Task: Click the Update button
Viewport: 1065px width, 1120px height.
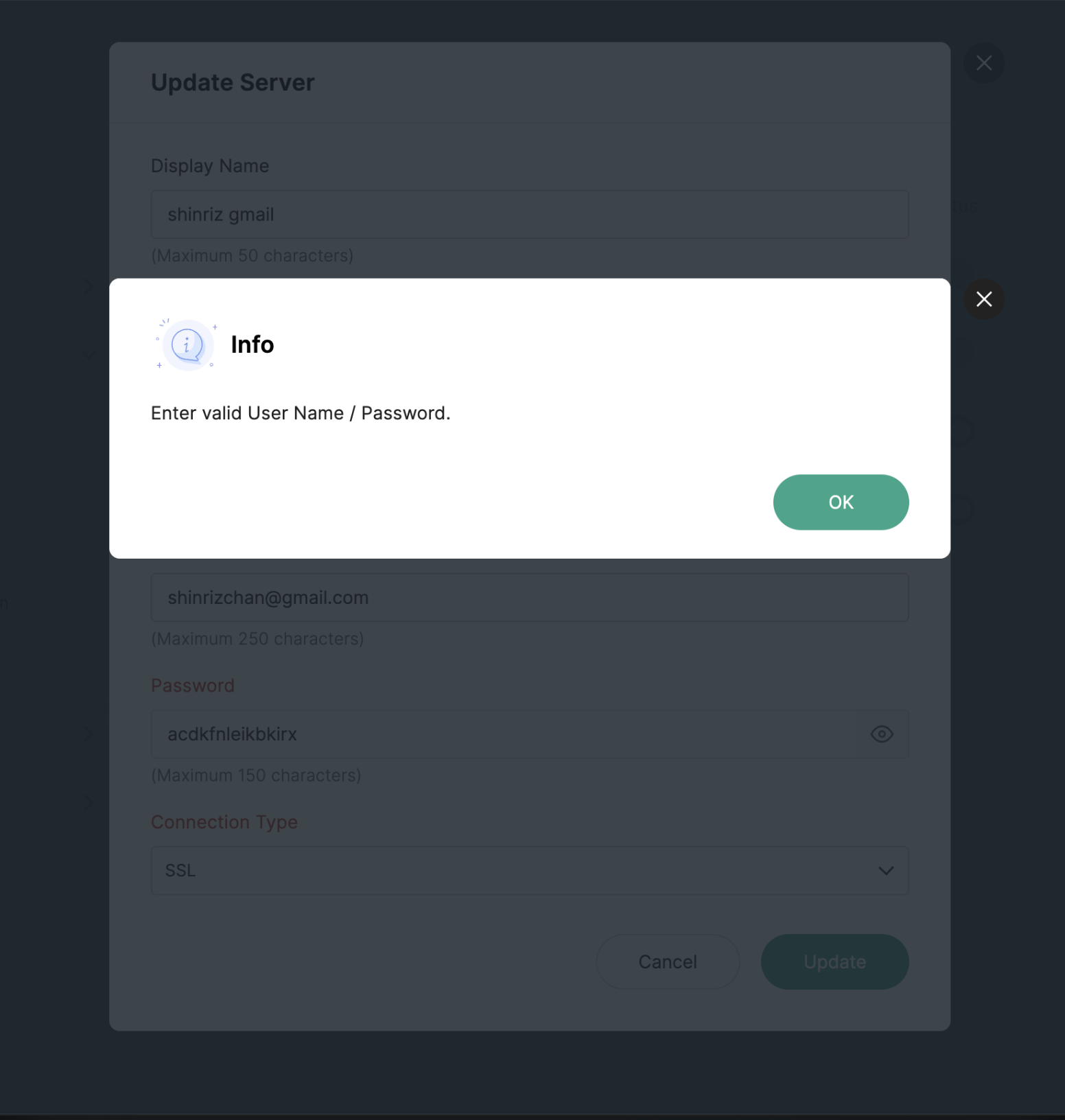Action: 834,961
